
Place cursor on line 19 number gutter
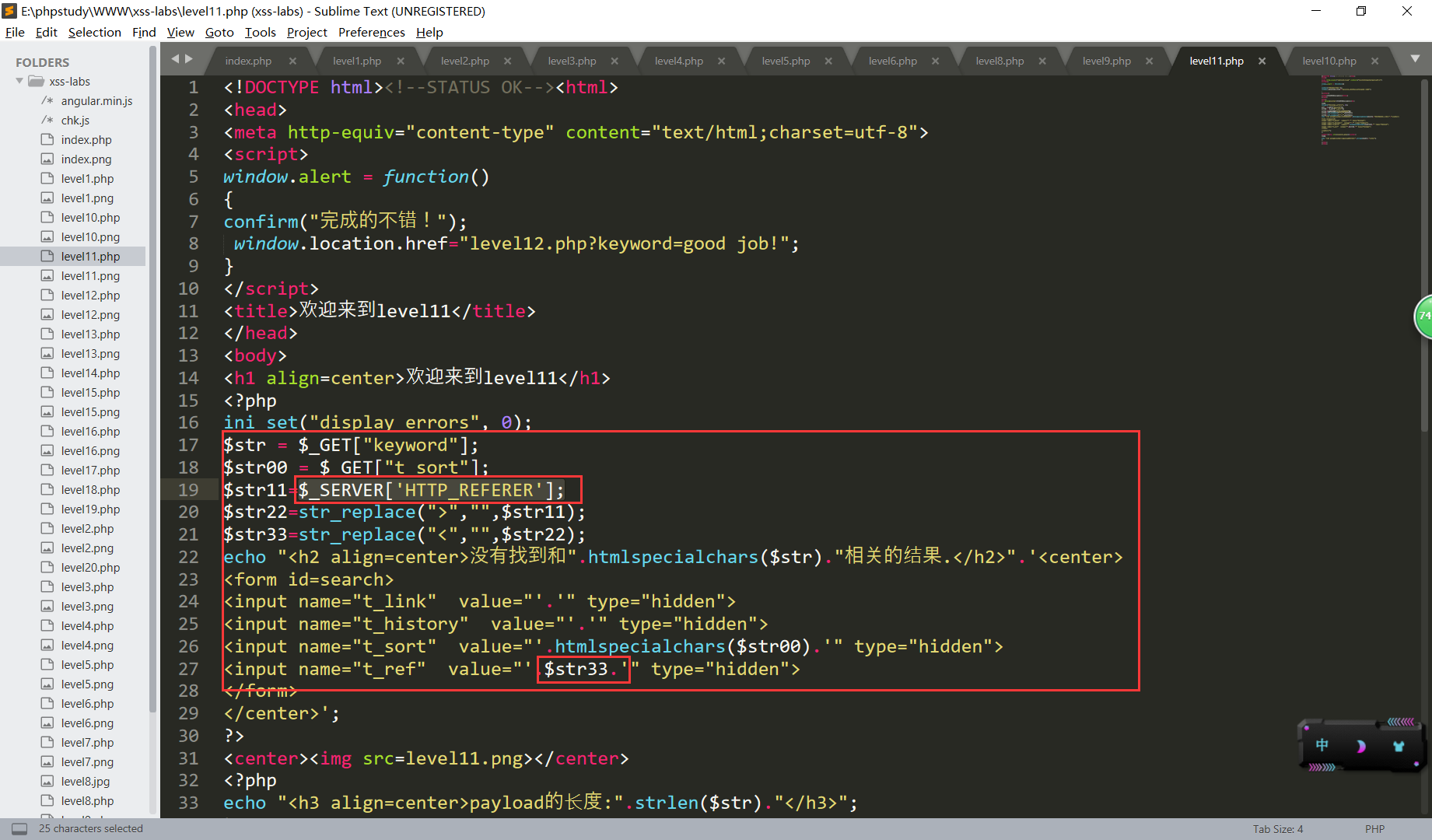coord(188,490)
